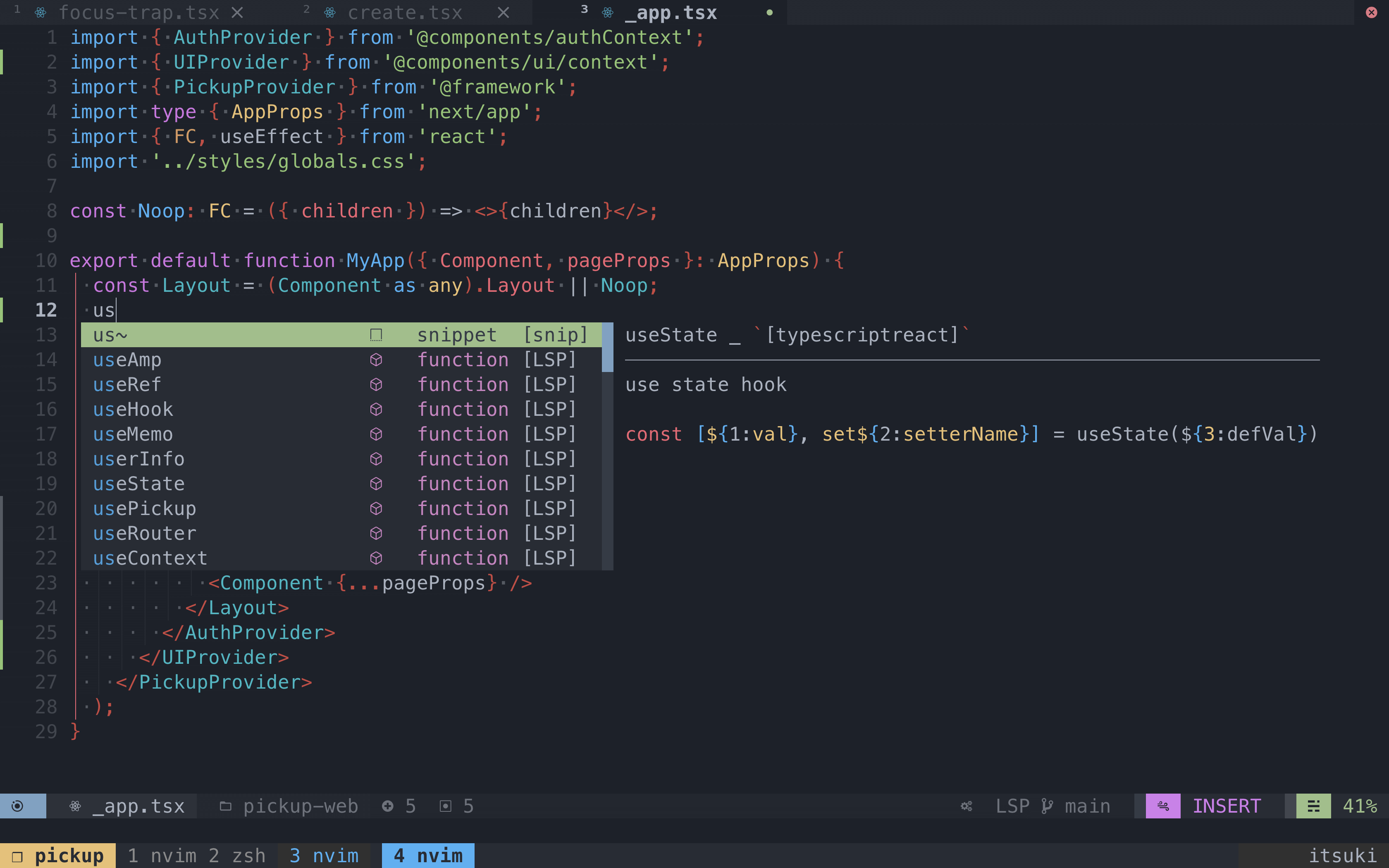This screenshot has width=1389, height=868.
Task: Click the closing PickupProvider tag on line 27
Action: coord(214,682)
